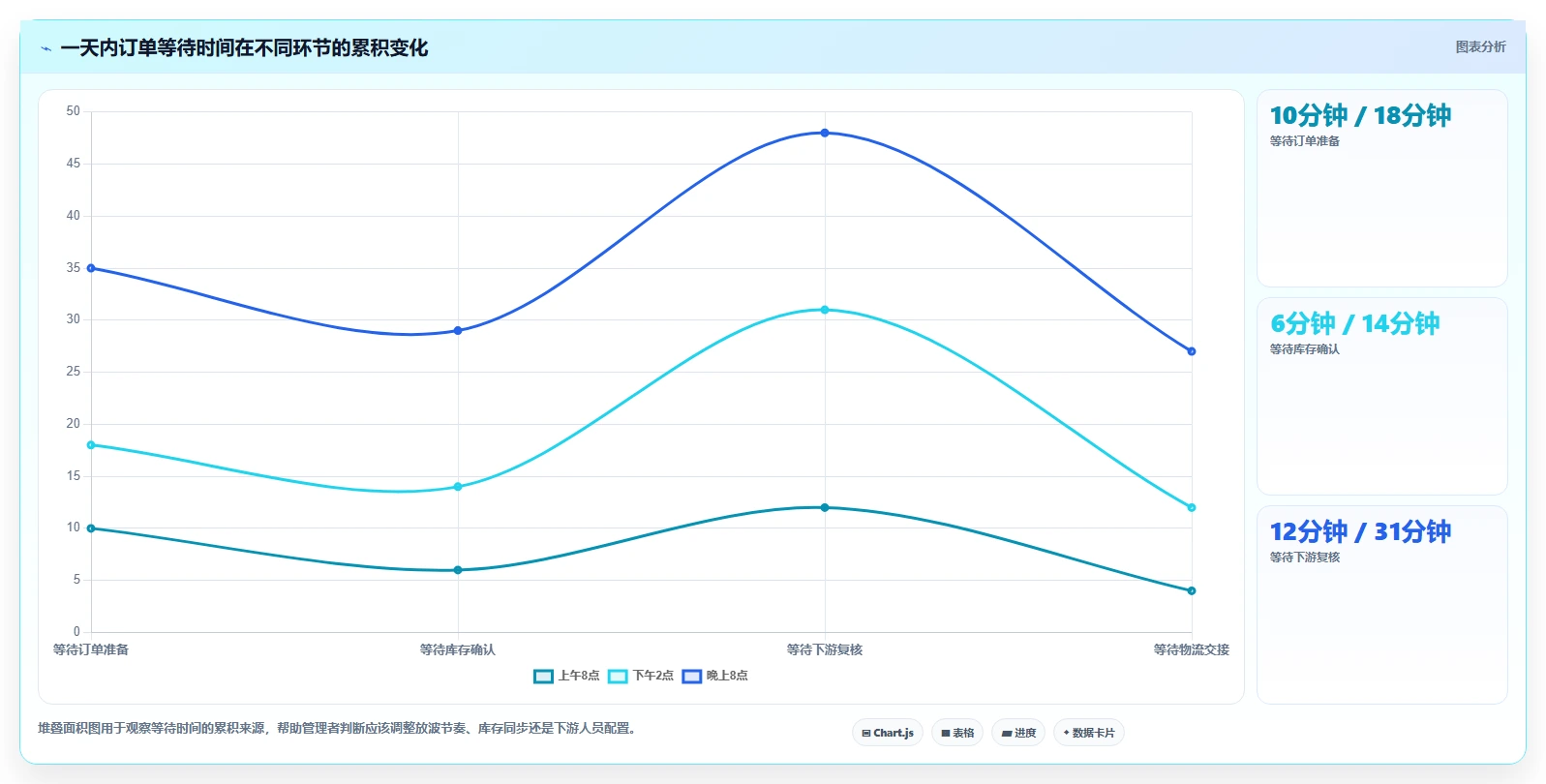Click the 下午2点 data point at 等待物流交接
The height and width of the screenshot is (784, 1546).
tap(1192, 507)
